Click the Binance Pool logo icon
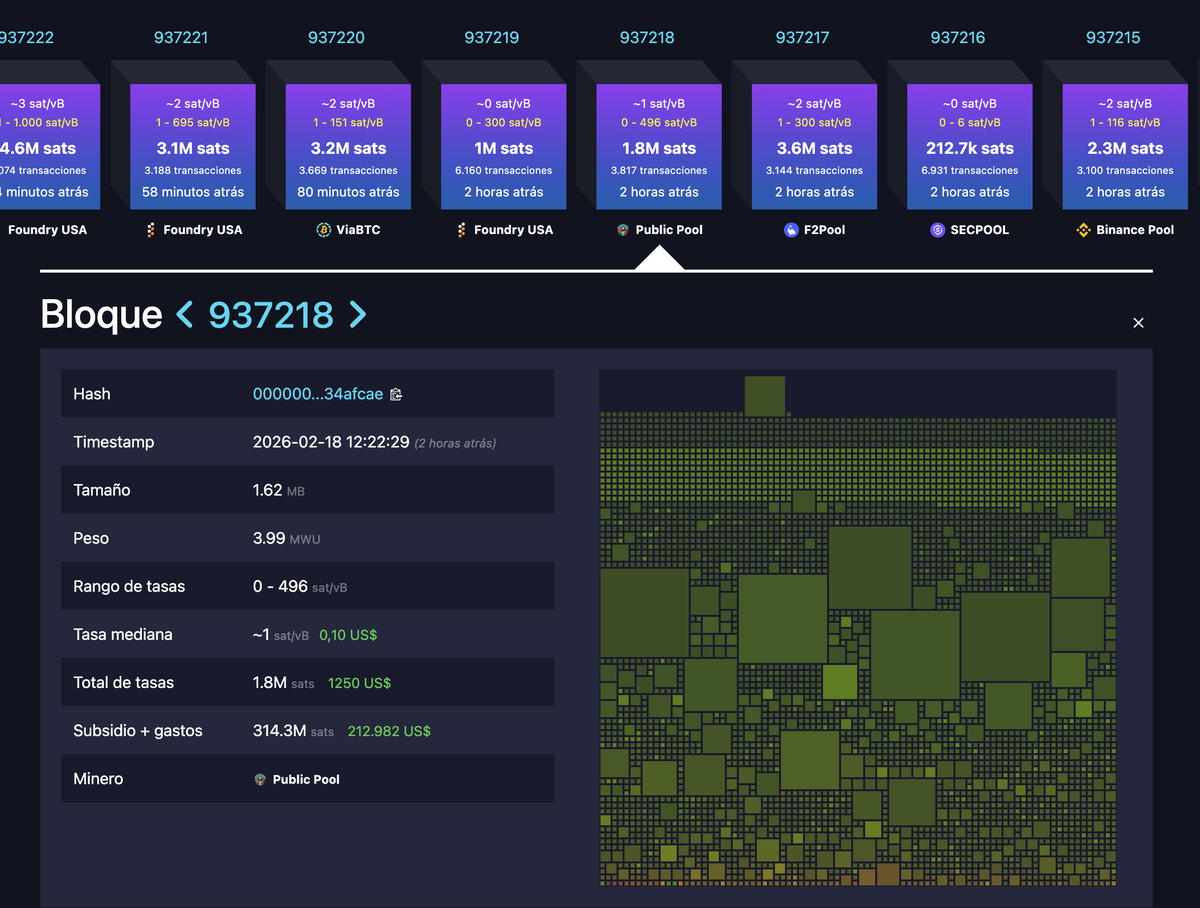The width and height of the screenshot is (1200, 908). (1083, 230)
